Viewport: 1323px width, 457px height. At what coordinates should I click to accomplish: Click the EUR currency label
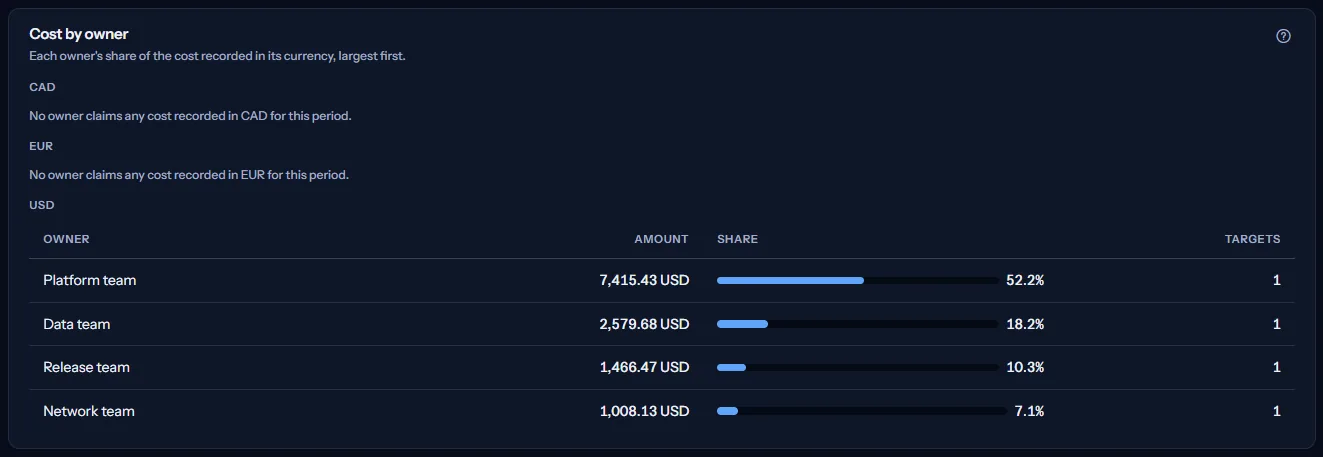[41, 146]
